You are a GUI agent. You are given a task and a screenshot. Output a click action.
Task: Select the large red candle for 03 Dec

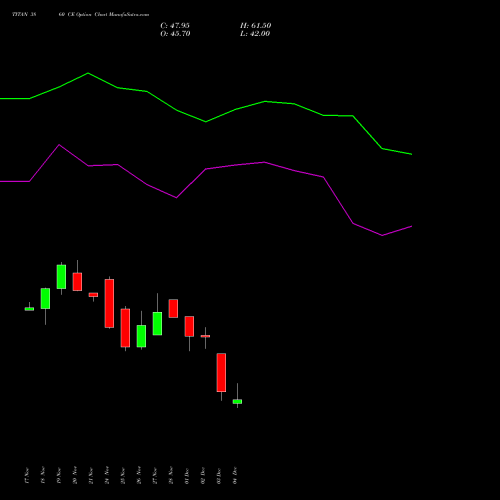221,372
